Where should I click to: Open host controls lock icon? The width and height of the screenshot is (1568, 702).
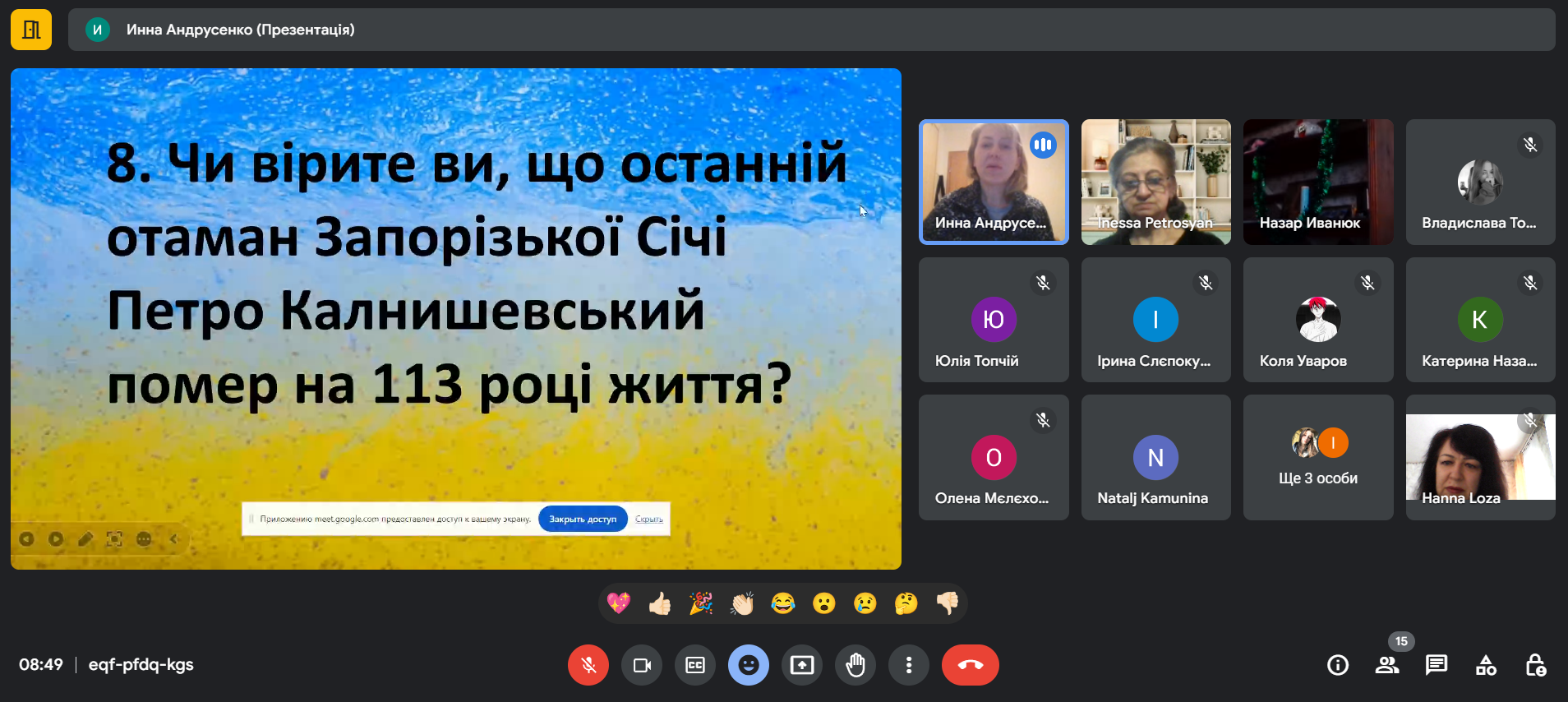1535,665
